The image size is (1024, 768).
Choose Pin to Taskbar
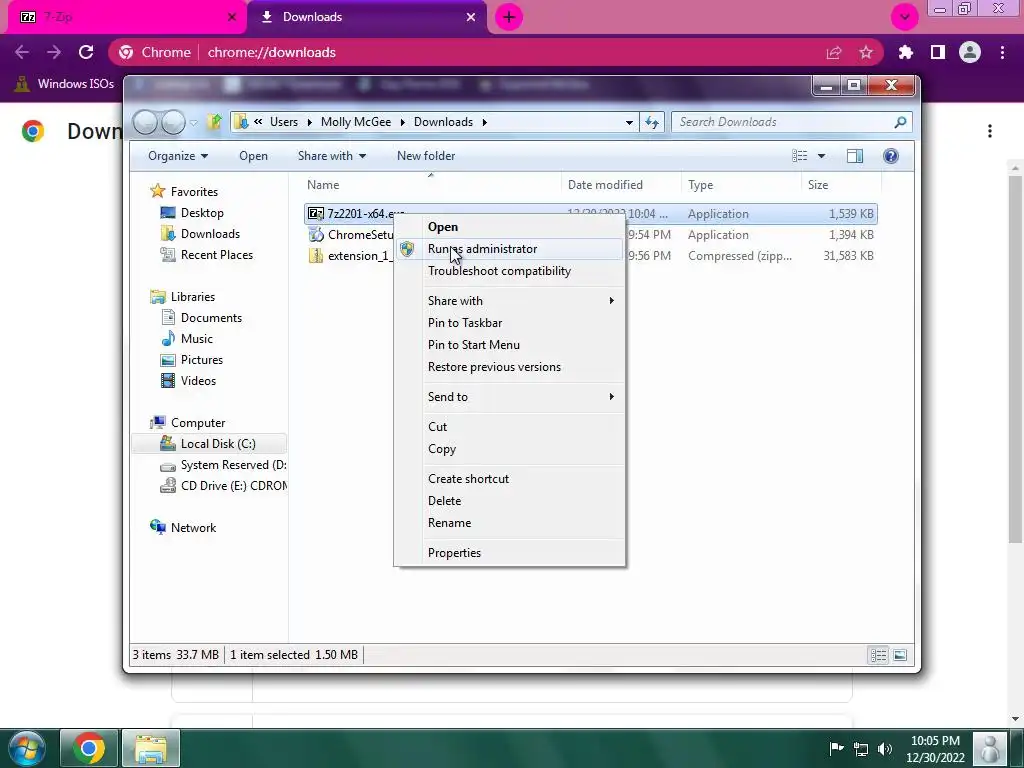[509, 323]
